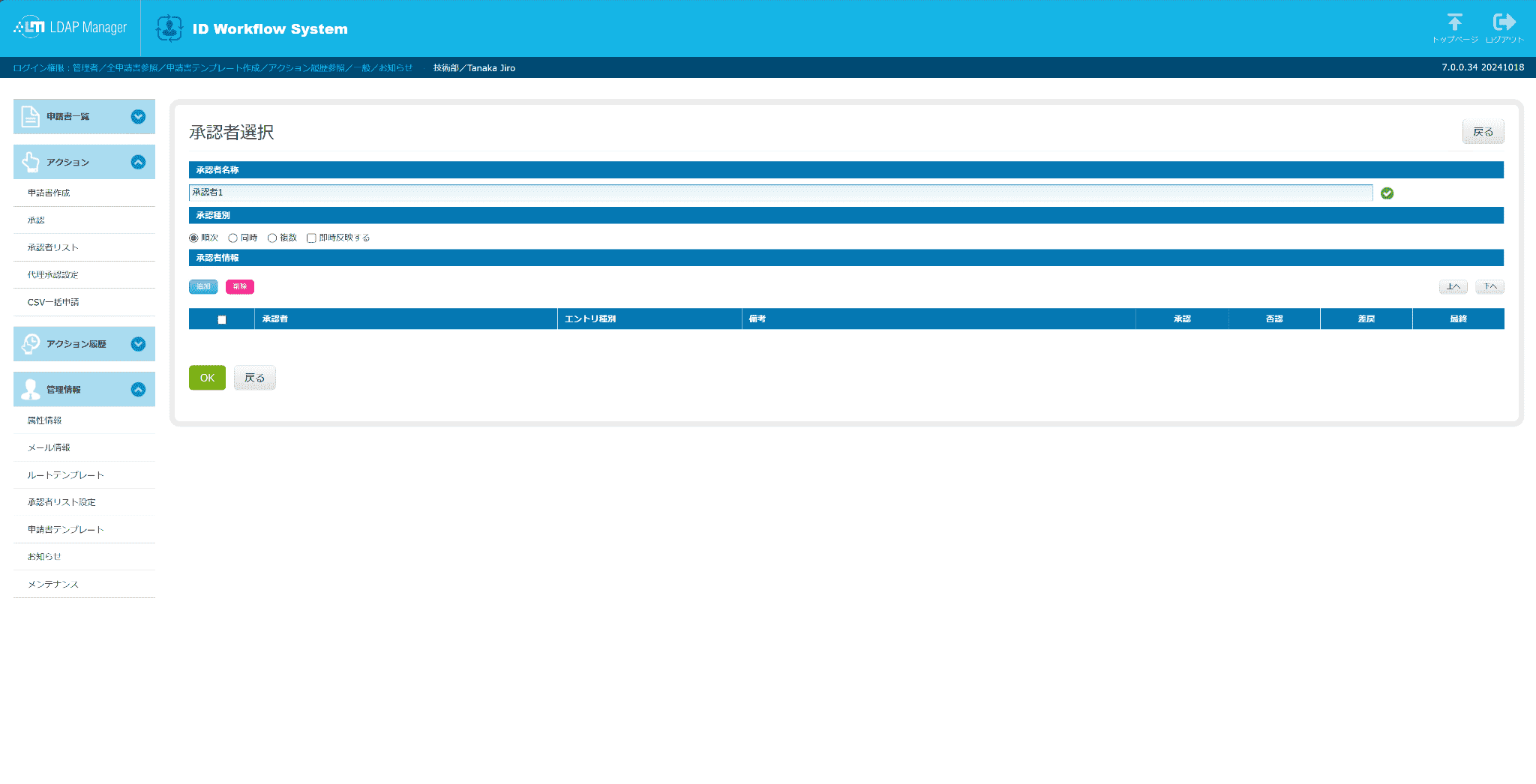Click the ID Workflow System emblem icon
This screenshot has height=784, width=1536.
pos(169,28)
